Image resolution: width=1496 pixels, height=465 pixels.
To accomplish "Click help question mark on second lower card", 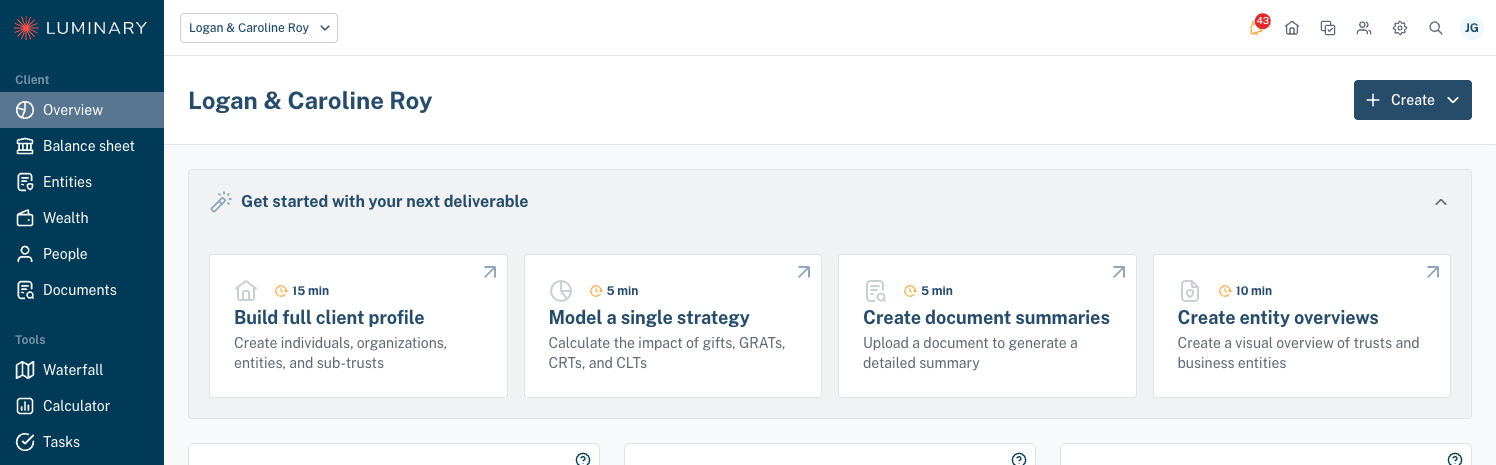I will pyautogui.click(x=1019, y=459).
